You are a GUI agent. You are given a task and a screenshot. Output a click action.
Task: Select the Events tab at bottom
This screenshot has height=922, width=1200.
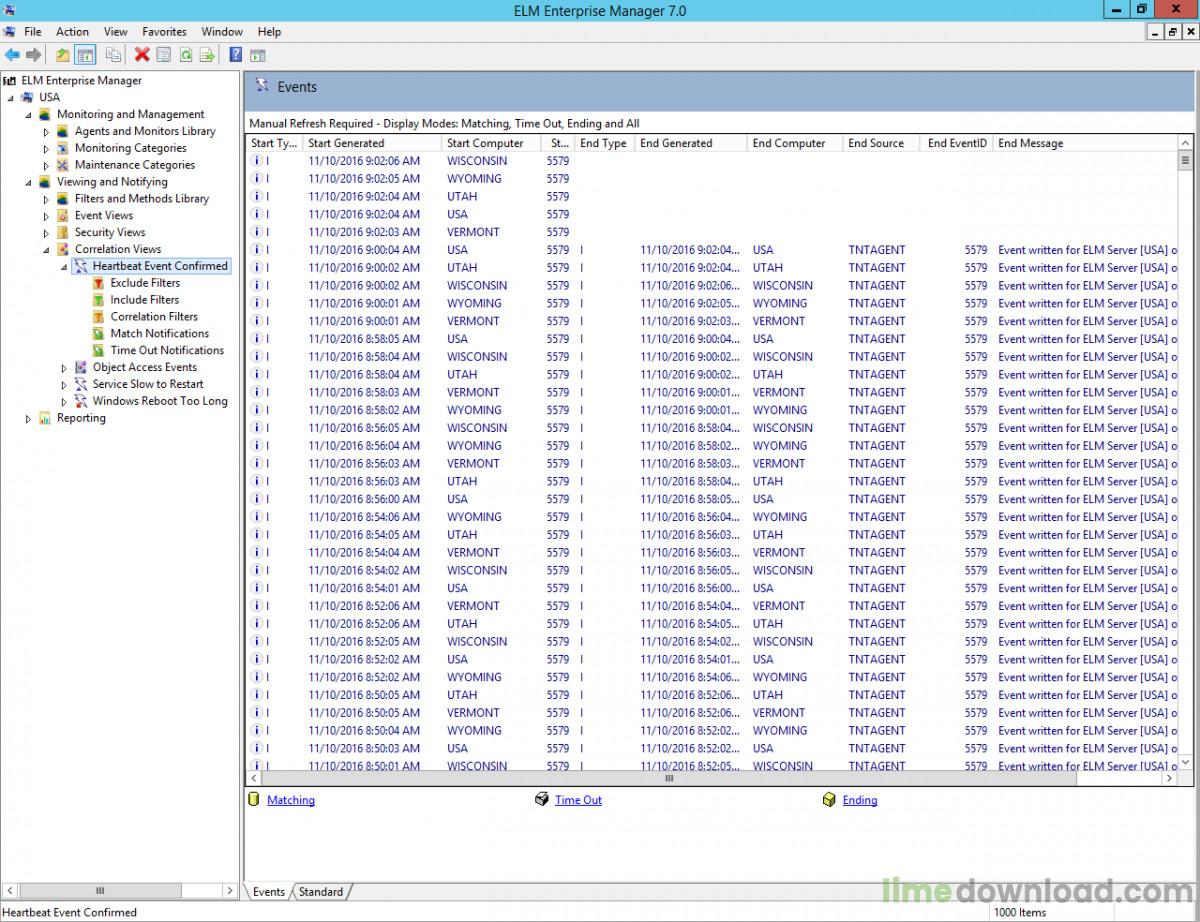pyautogui.click(x=269, y=892)
